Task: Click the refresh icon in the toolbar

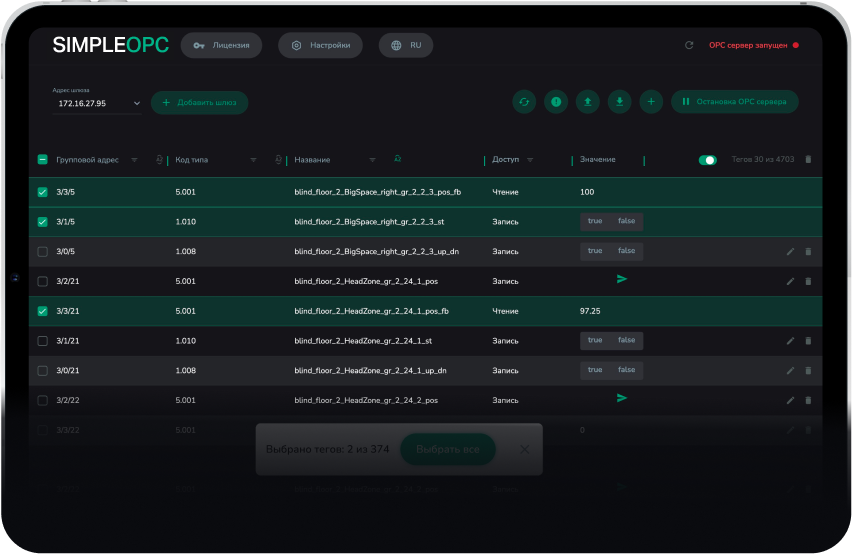Action: (x=524, y=101)
